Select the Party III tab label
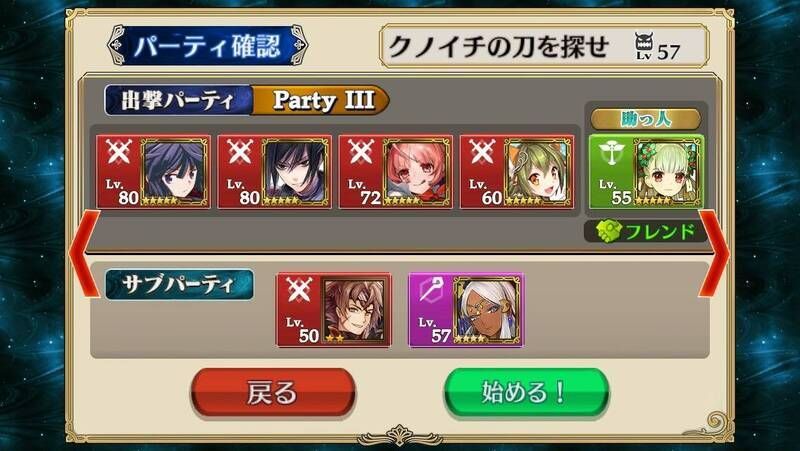Screen dimensions: 800x451 [x=323, y=100]
